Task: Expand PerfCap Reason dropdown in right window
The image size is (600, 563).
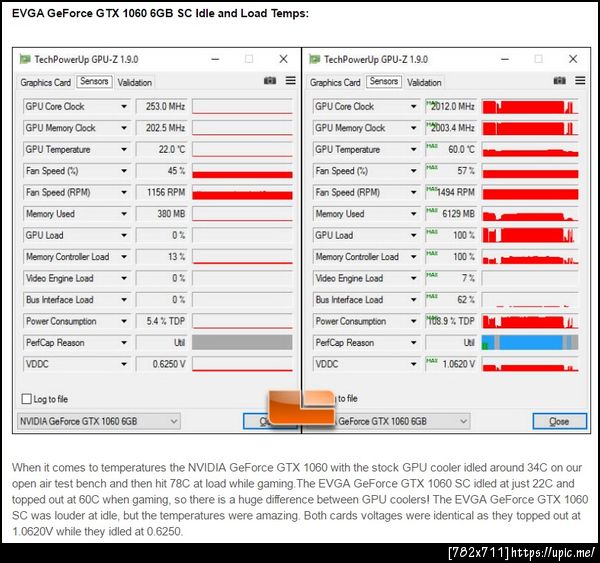Action: coord(413,343)
